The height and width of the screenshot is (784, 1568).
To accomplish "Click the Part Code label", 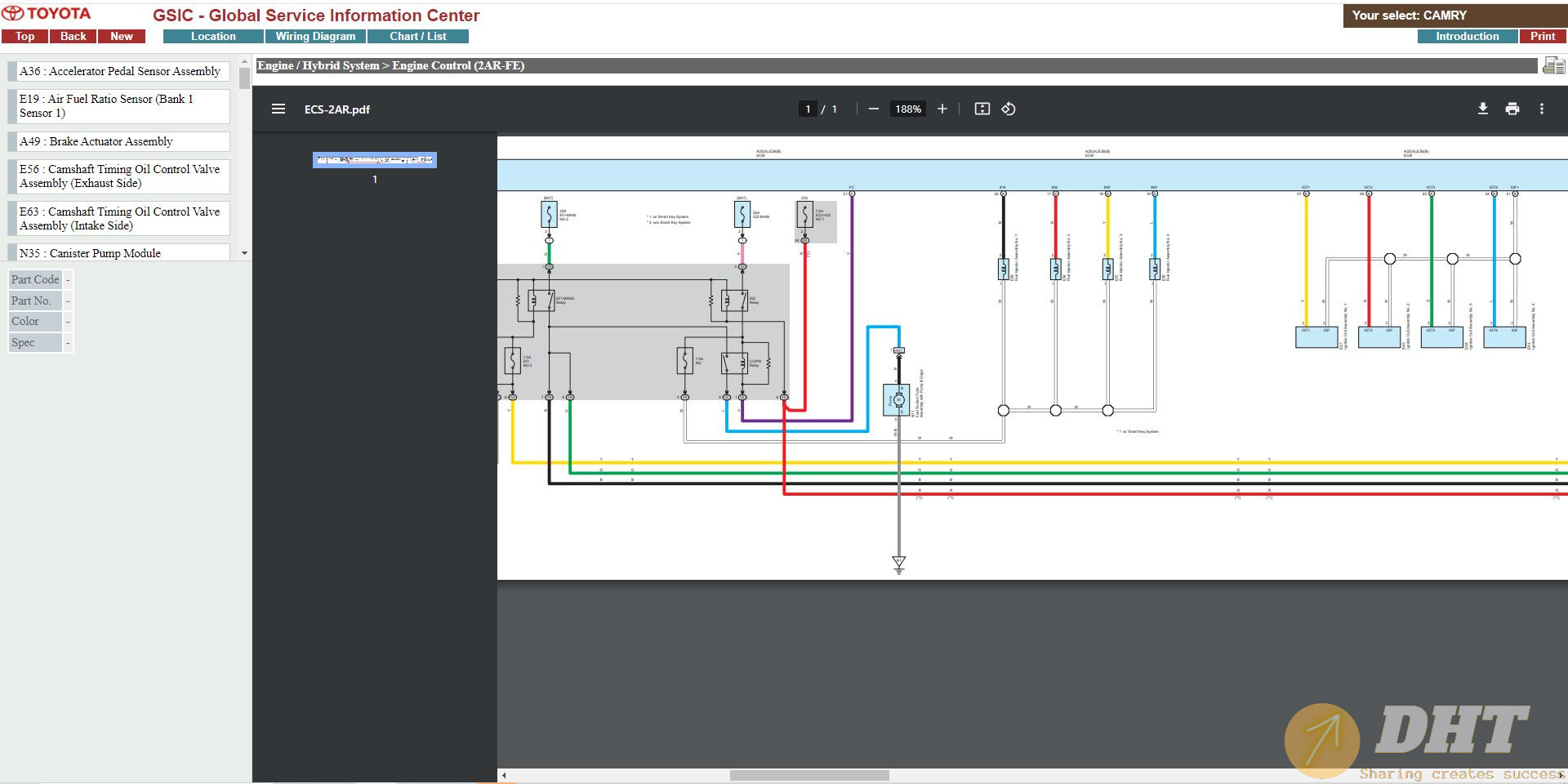I will click(x=35, y=279).
